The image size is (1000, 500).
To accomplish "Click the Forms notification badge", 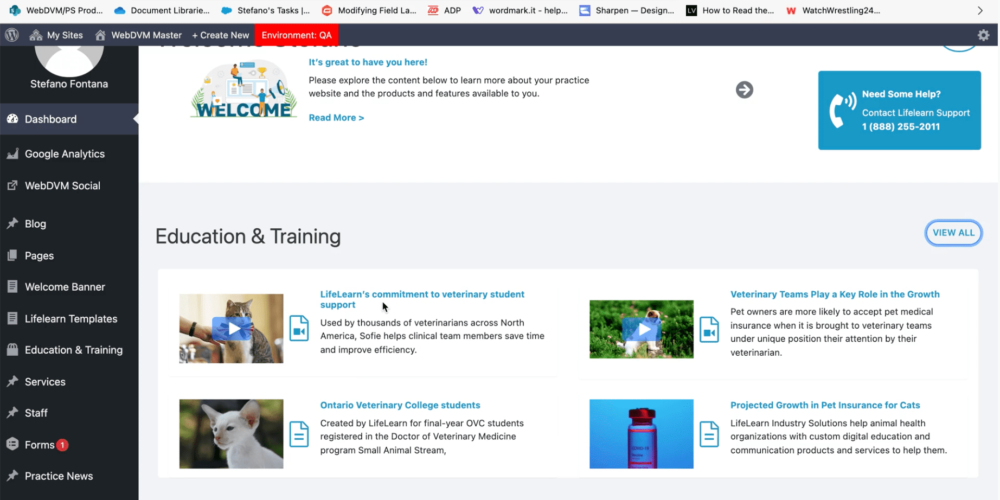I will point(62,445).
